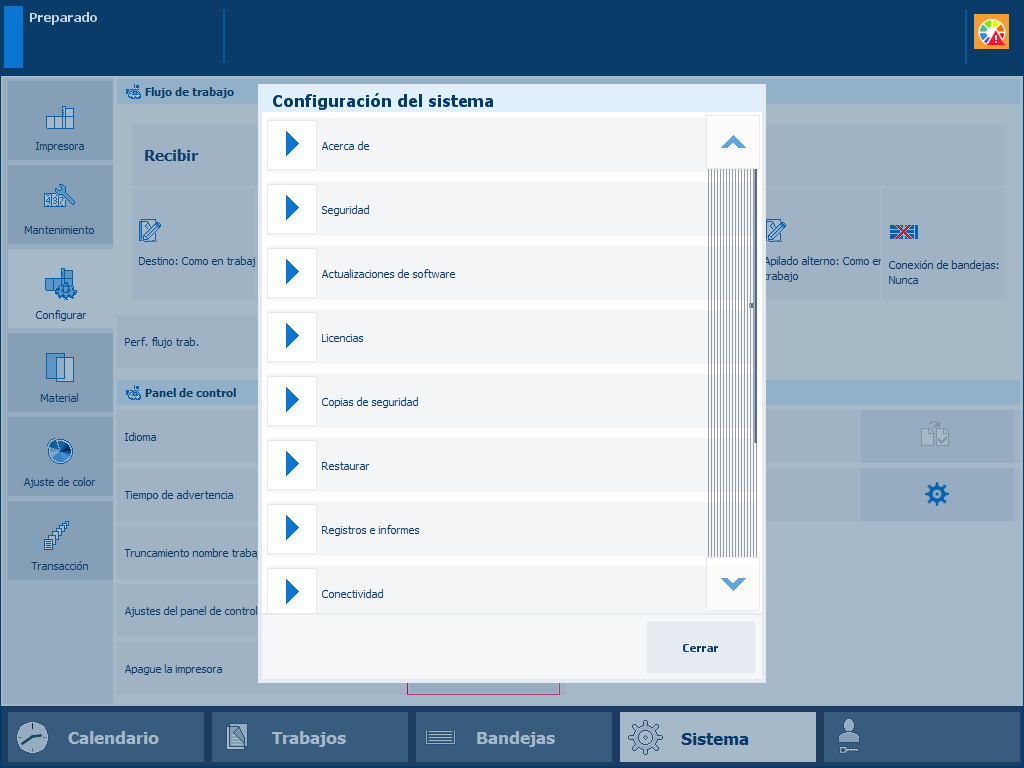
Task: Expand the Acerca de entry
Action: 292,144
